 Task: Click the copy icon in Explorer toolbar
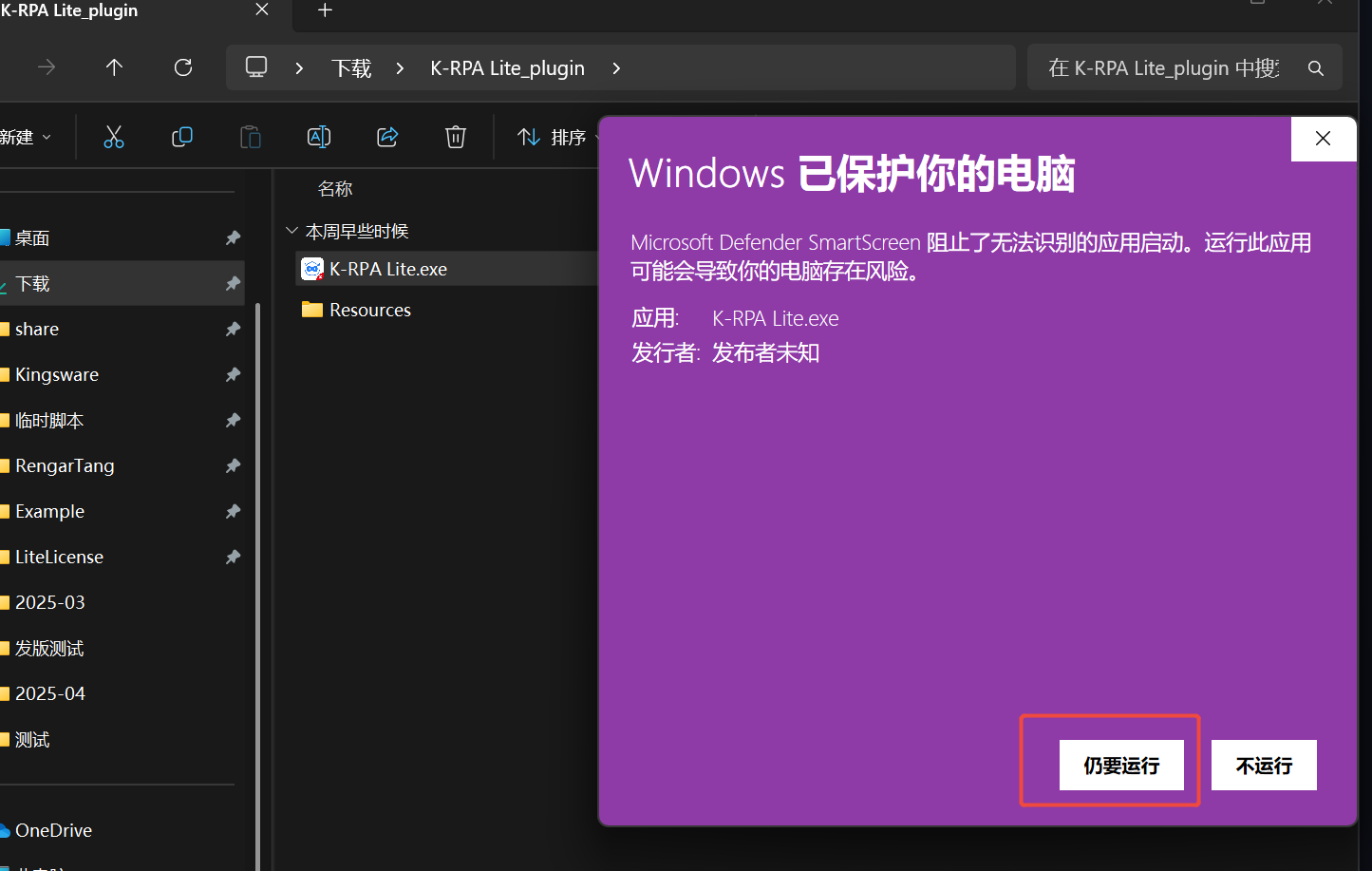coord(182,138)
